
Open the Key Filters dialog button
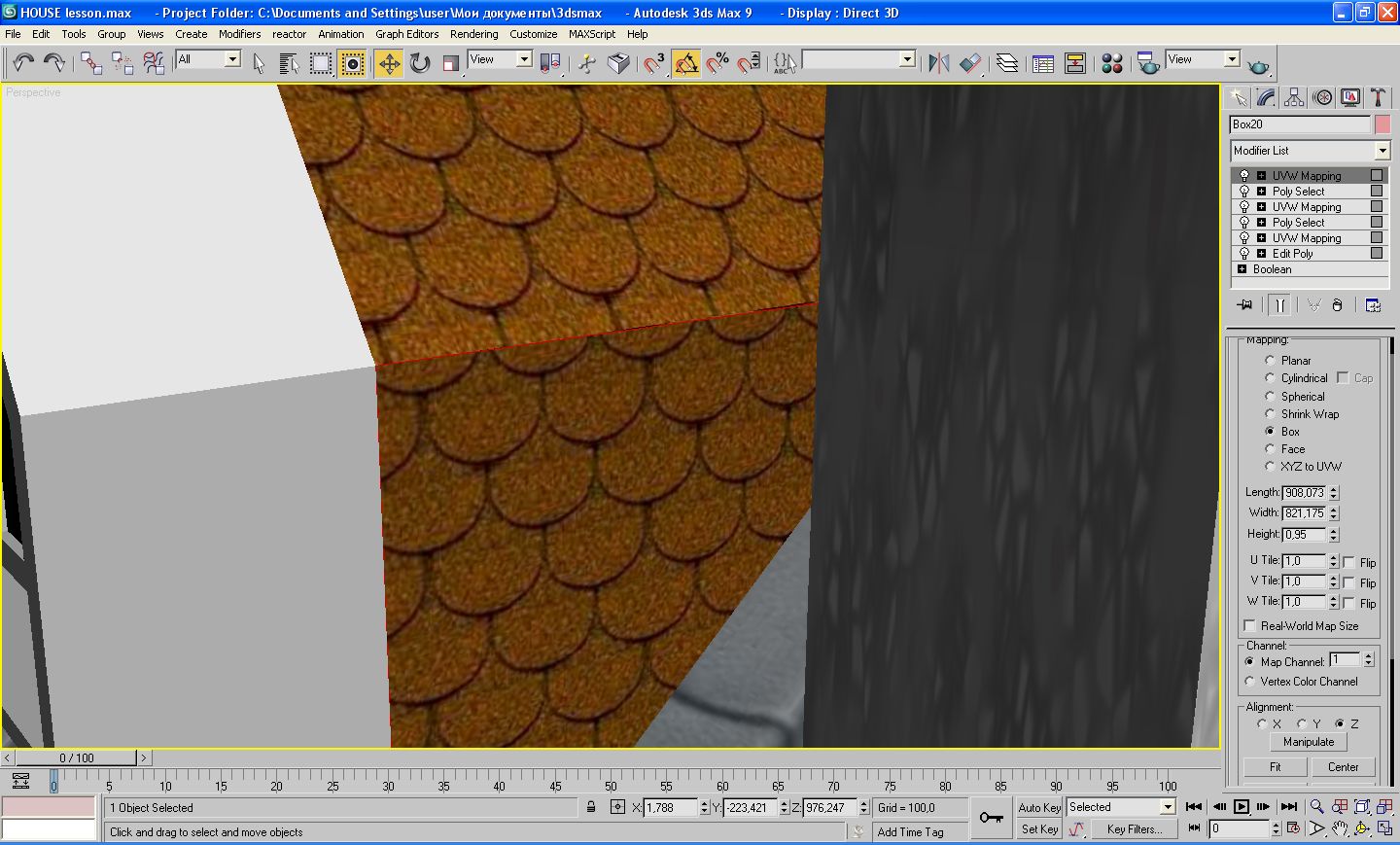click(x=1134, y=829)
